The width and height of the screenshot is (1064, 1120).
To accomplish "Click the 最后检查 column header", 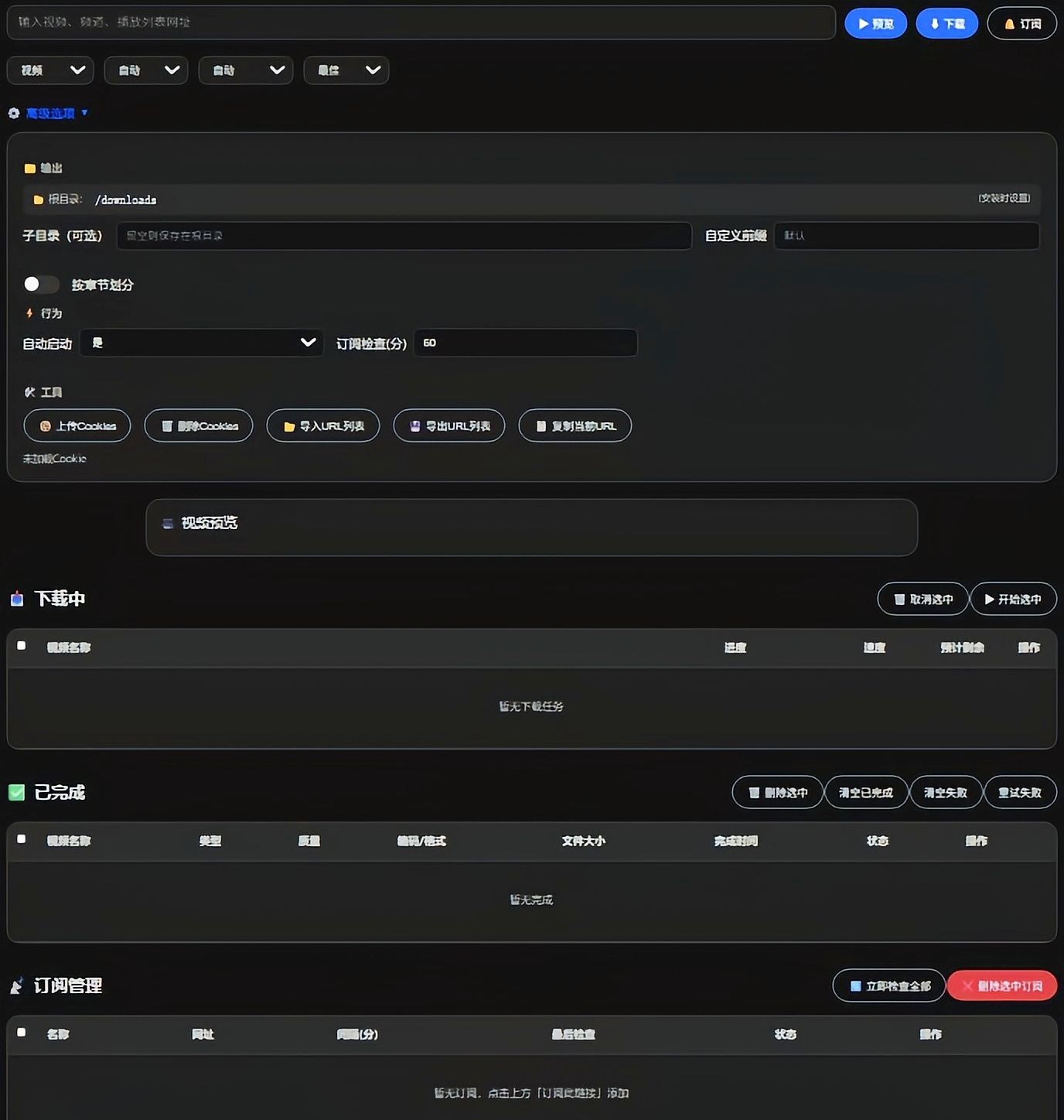I will (574, 1034).
